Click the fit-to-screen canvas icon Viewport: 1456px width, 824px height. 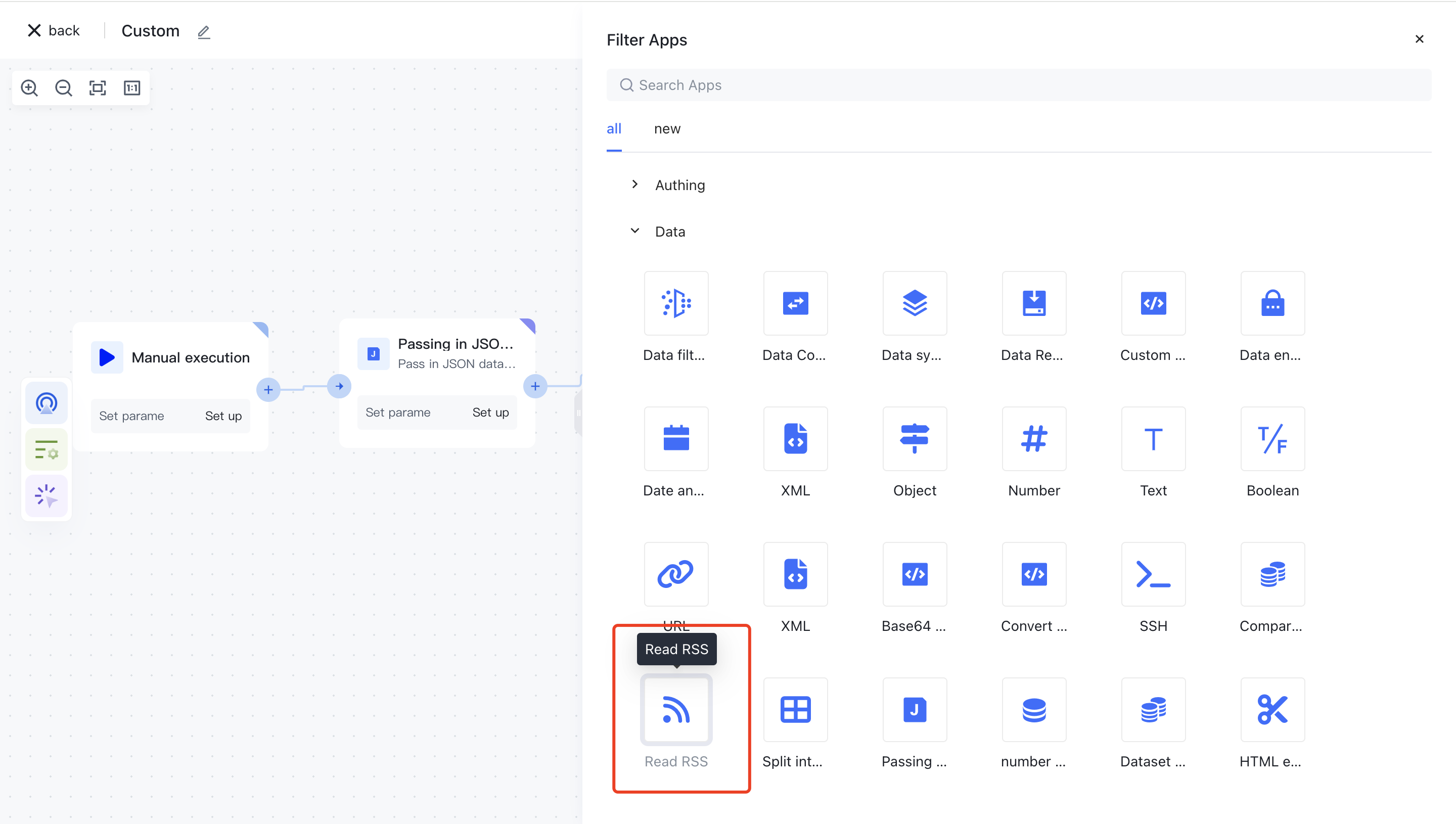(x=98, y=88)
